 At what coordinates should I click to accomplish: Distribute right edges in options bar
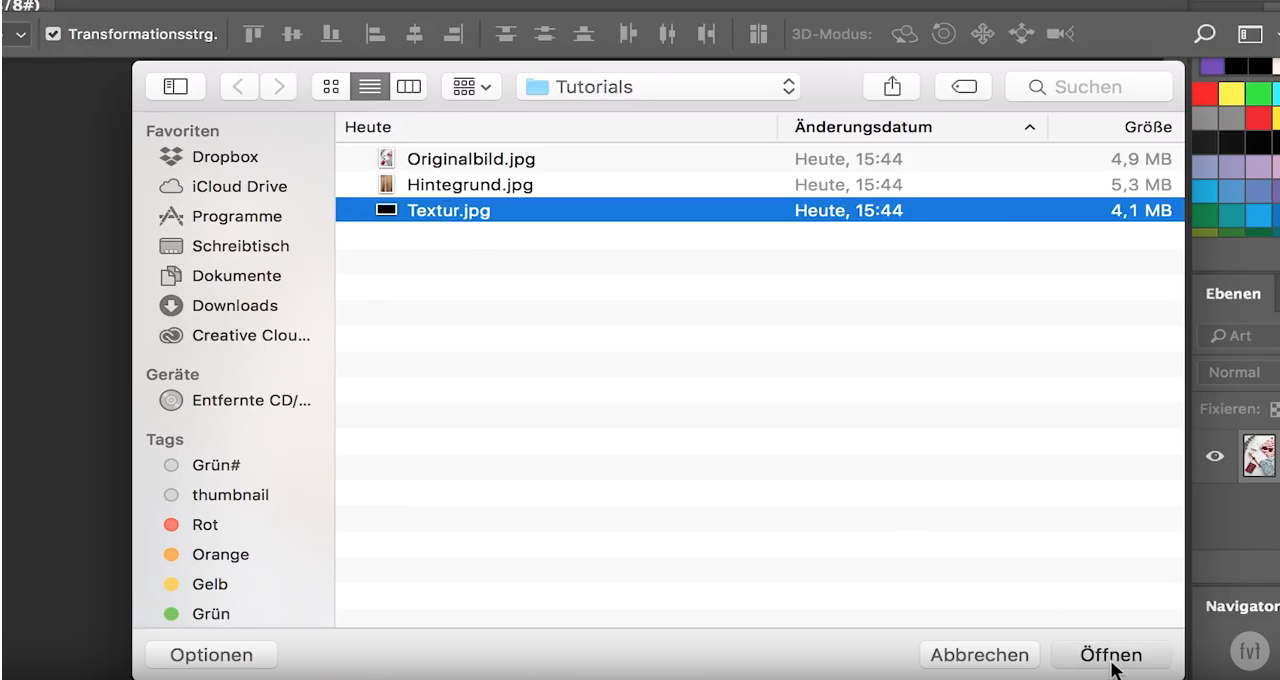[706, 34]
